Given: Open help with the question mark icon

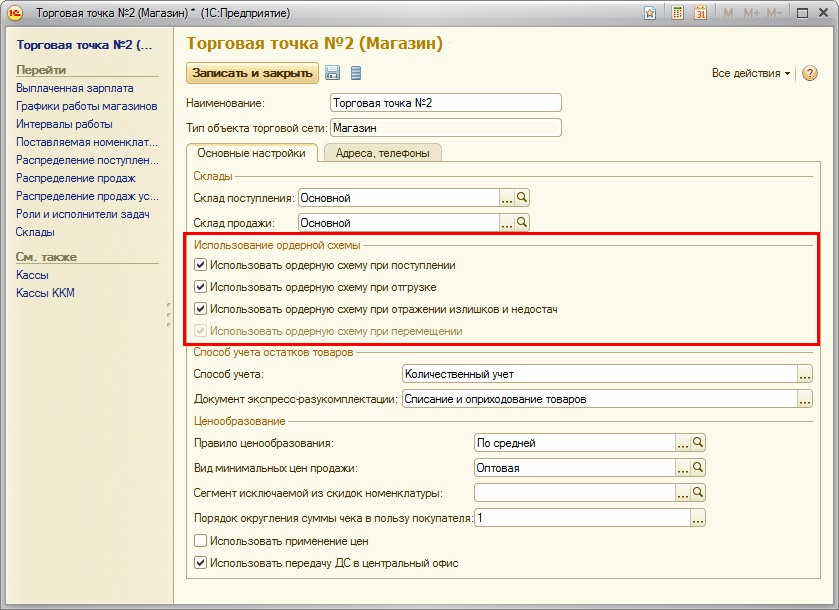Looking at the screenshot, I should (x=810, y=73).
